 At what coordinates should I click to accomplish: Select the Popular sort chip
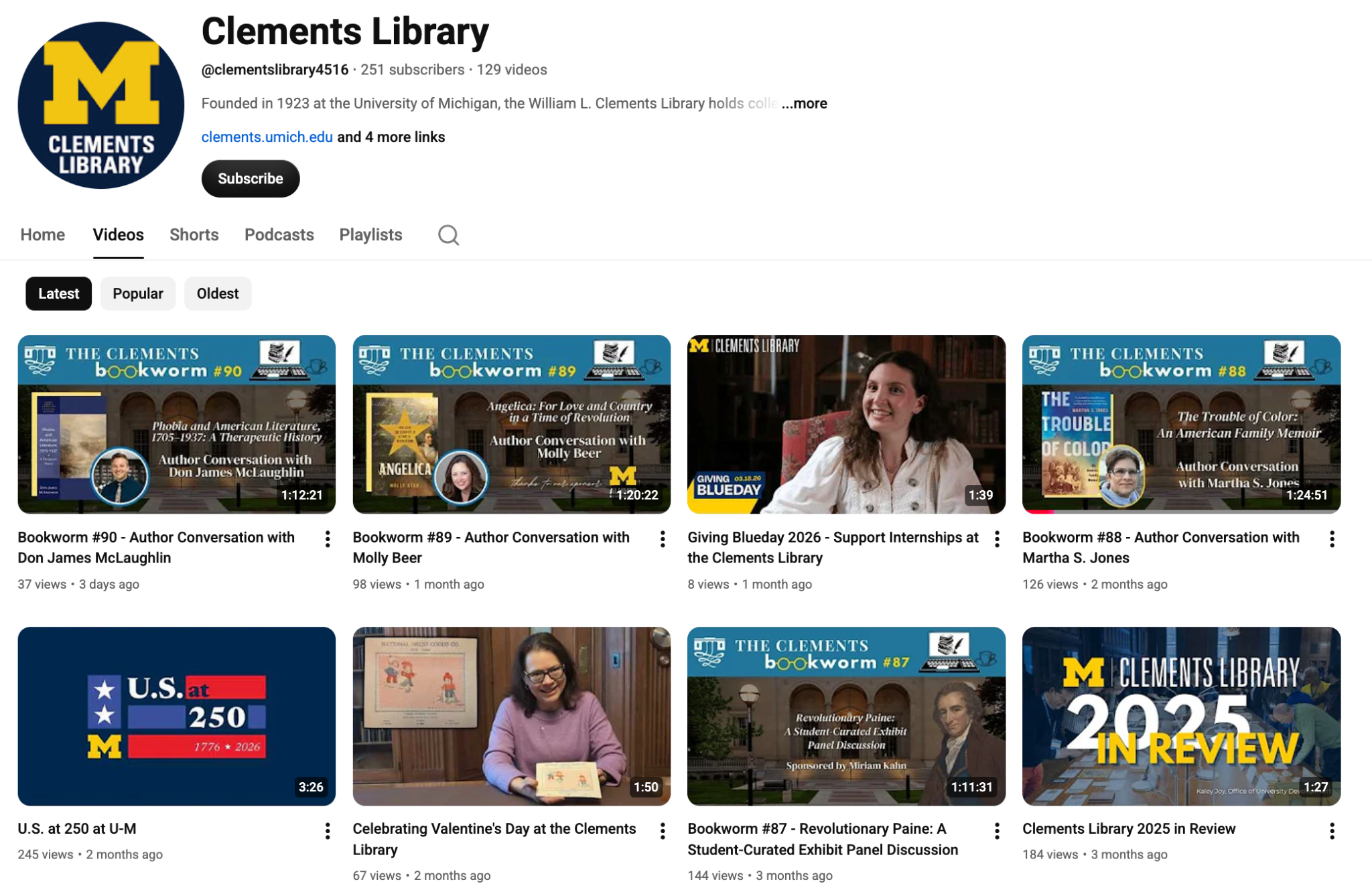point(138,293)
